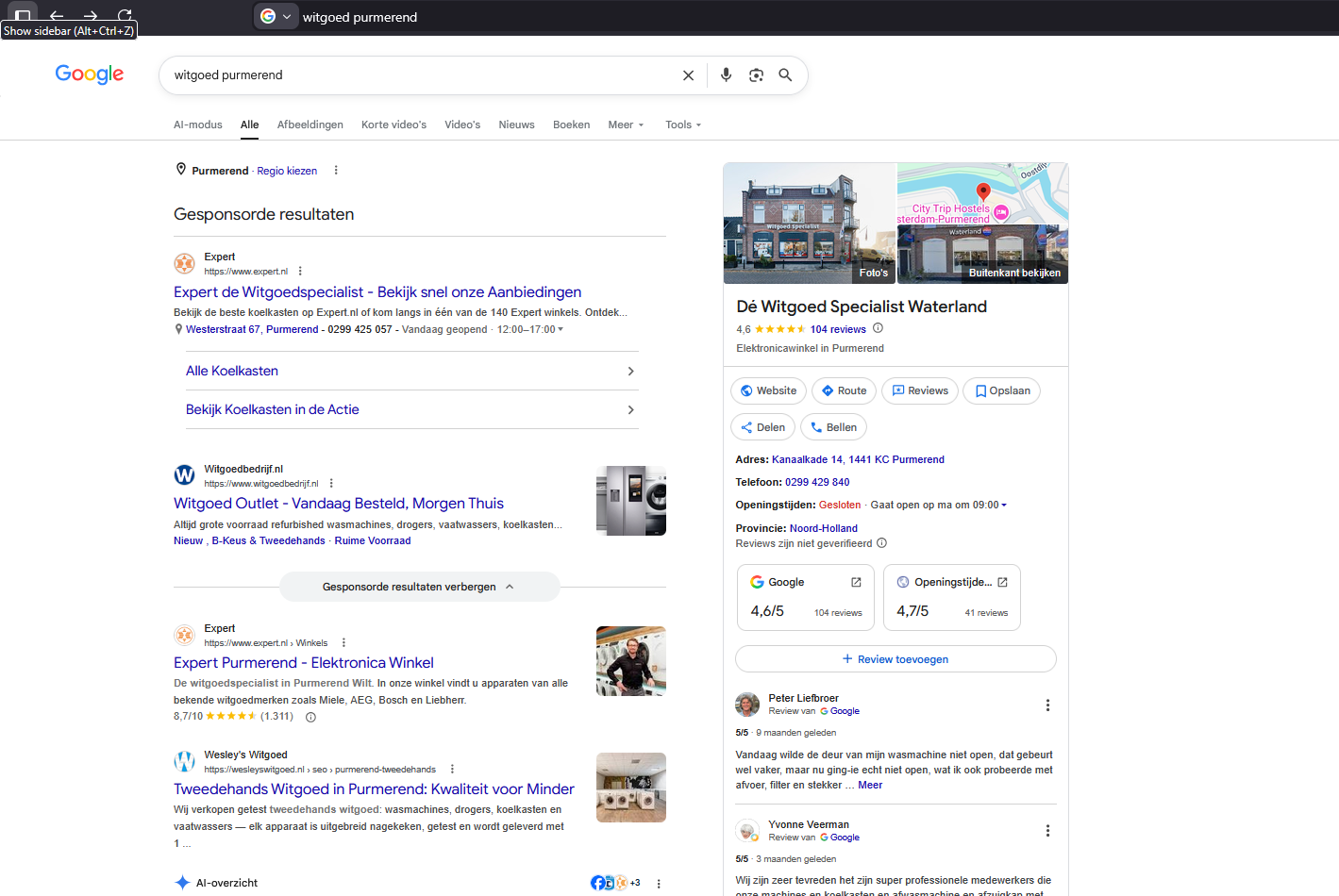Open Tweedehands Witgoed in Purmerend link
Image resolution: width=1339 pixels, height=896 pixels.
pyautogui.click(x=374, y=789)
